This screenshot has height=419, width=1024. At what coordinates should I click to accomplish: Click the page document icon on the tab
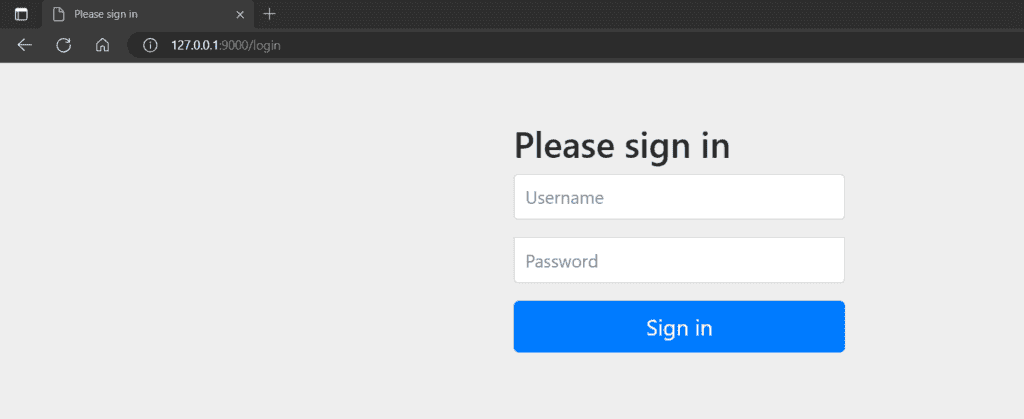[x=59, y=14]
